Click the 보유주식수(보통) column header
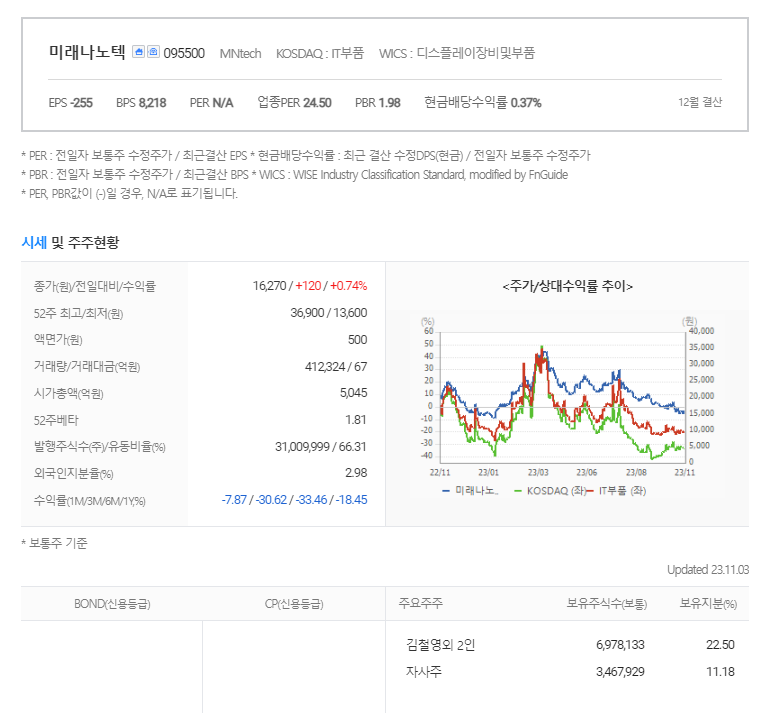 pos(607,603)
